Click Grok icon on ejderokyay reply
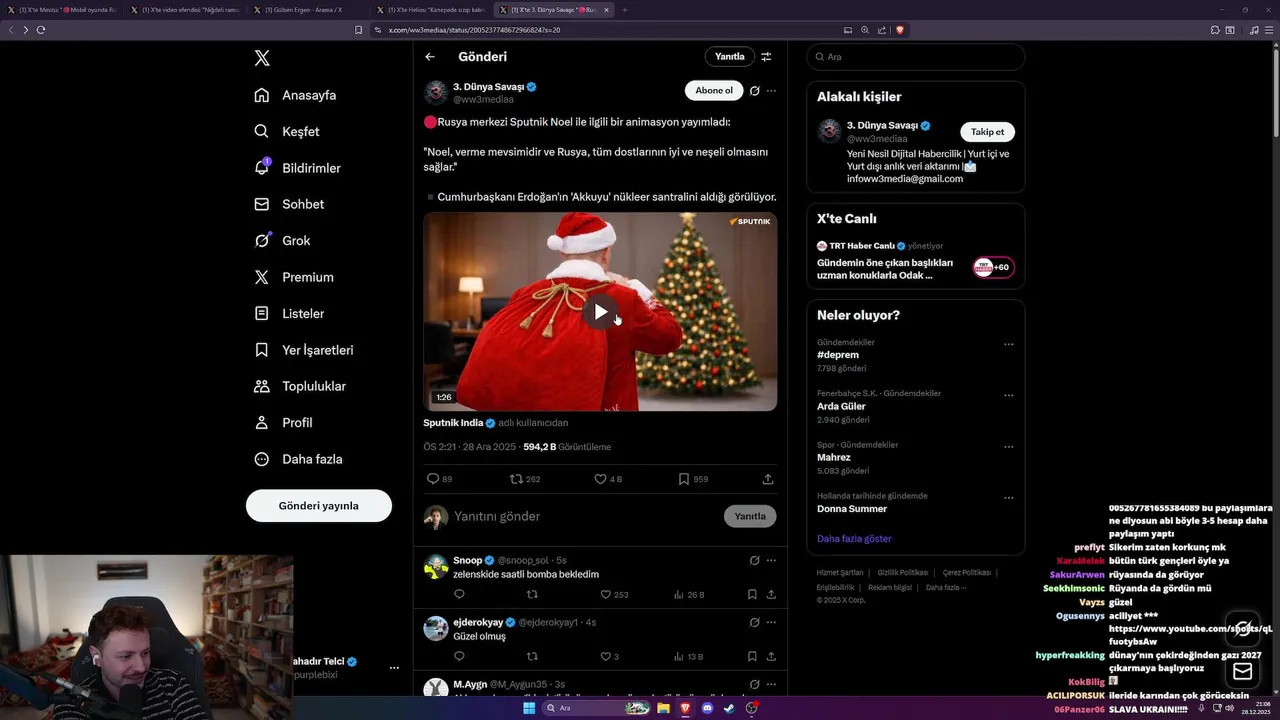This screenshot has width=1280, height=720. point(755,622)
